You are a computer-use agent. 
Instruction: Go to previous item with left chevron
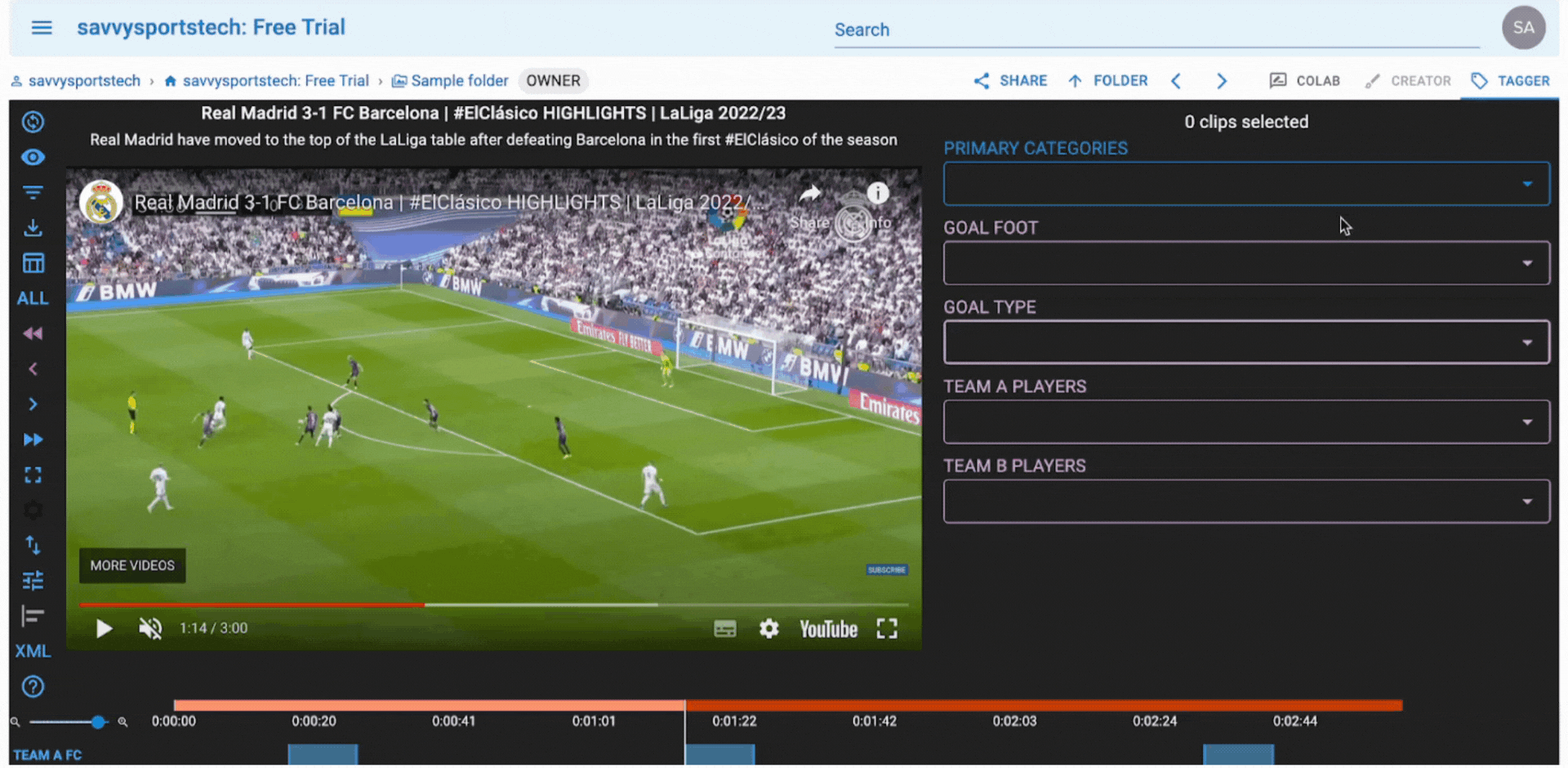pos(1176,81)
